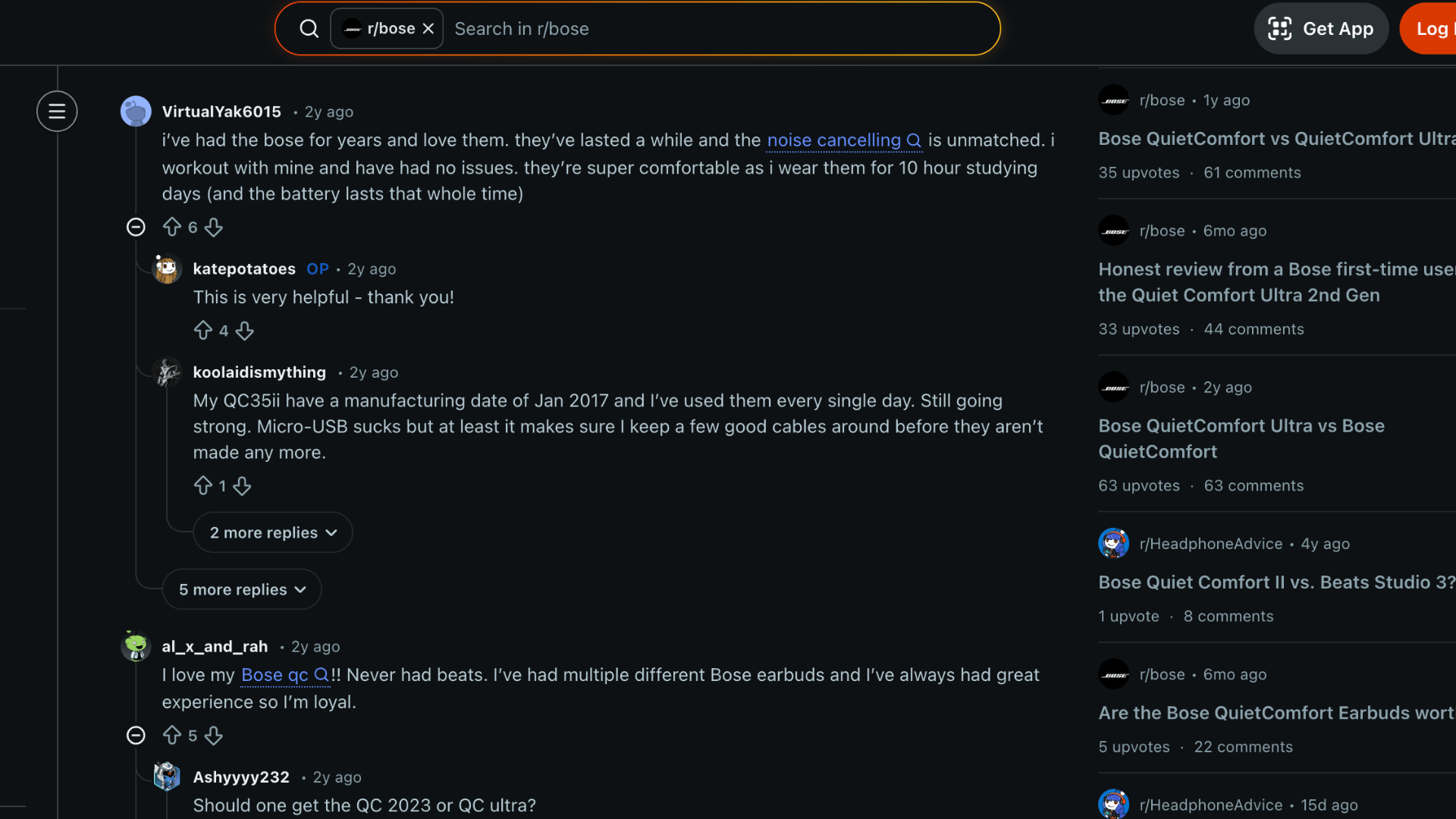Open the post Bose QuietComfort Ultra vs Bose QuietComfort
The width and height of the screenshot is (1456, 819).
click(x=1241, y=438)
